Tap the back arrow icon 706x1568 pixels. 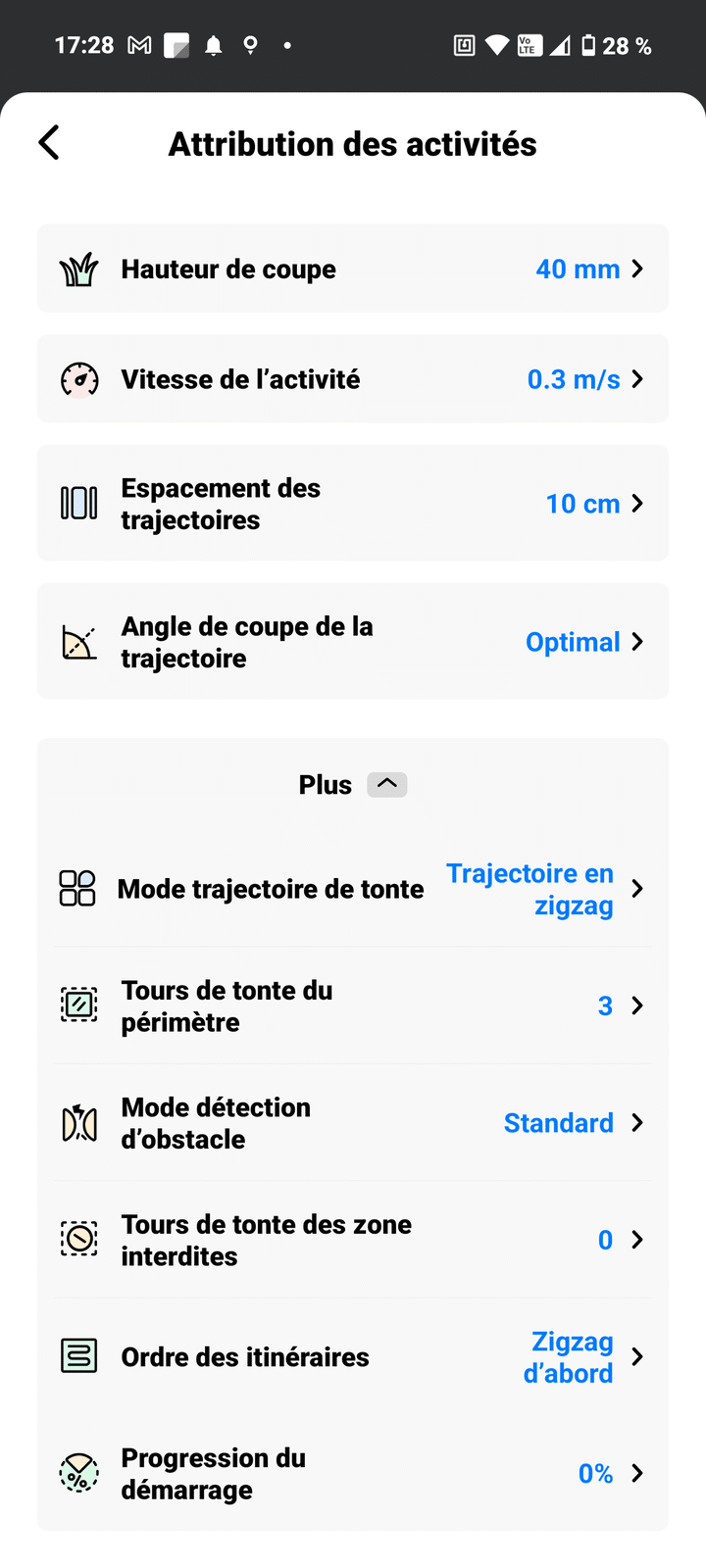pyautogui.click(x=49, y=143)
